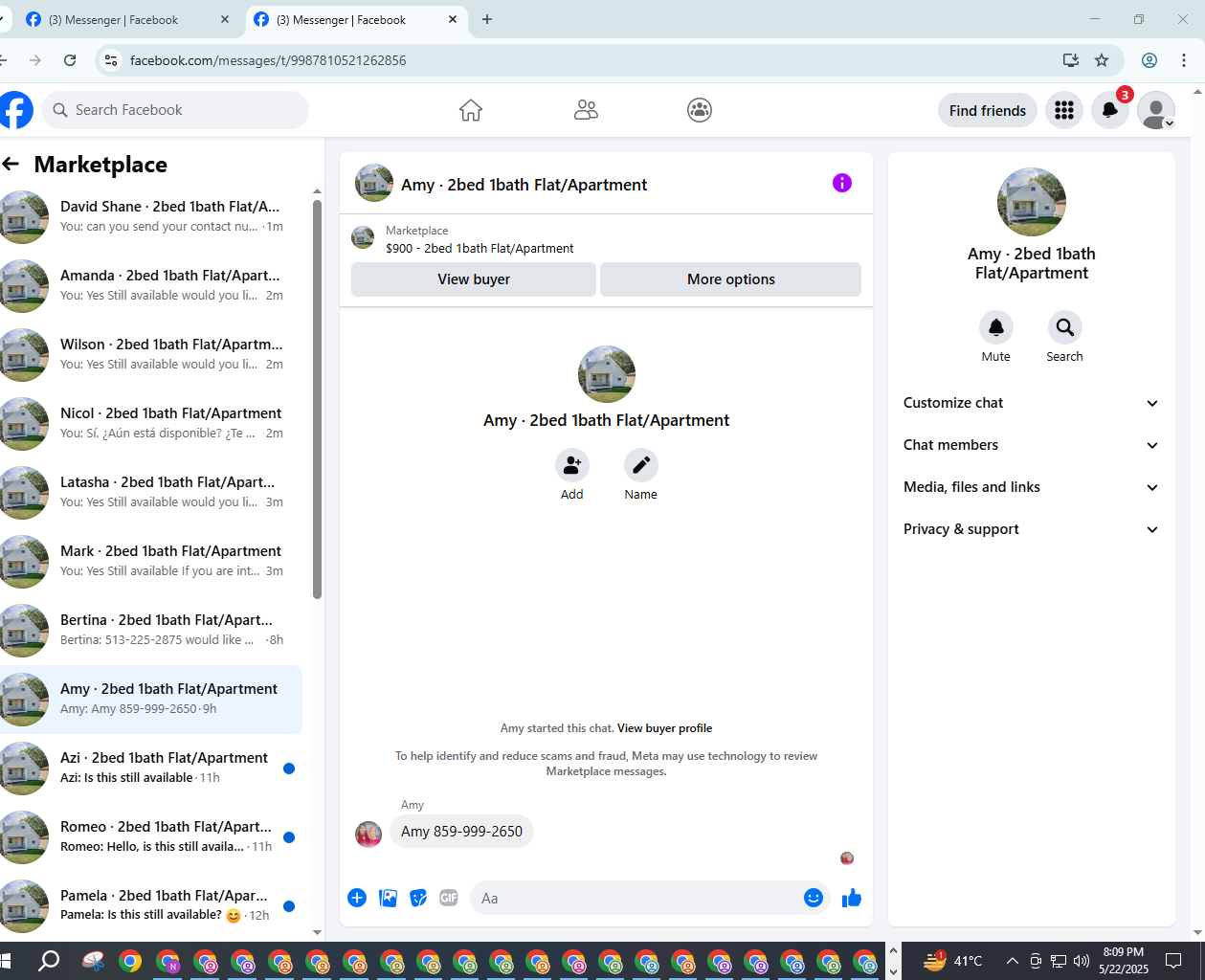Click the Name edit pencil icon

coord(641,465)
